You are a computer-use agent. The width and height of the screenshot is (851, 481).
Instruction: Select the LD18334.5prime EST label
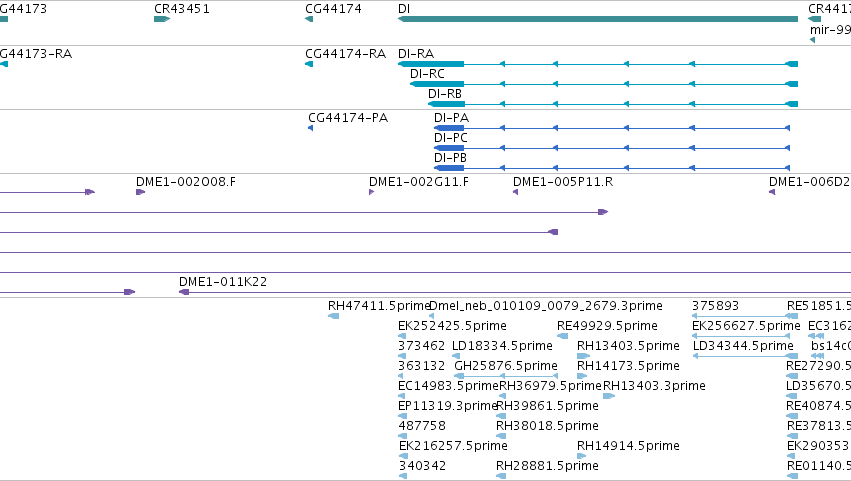pyautogui.click(x=502, y=346)
